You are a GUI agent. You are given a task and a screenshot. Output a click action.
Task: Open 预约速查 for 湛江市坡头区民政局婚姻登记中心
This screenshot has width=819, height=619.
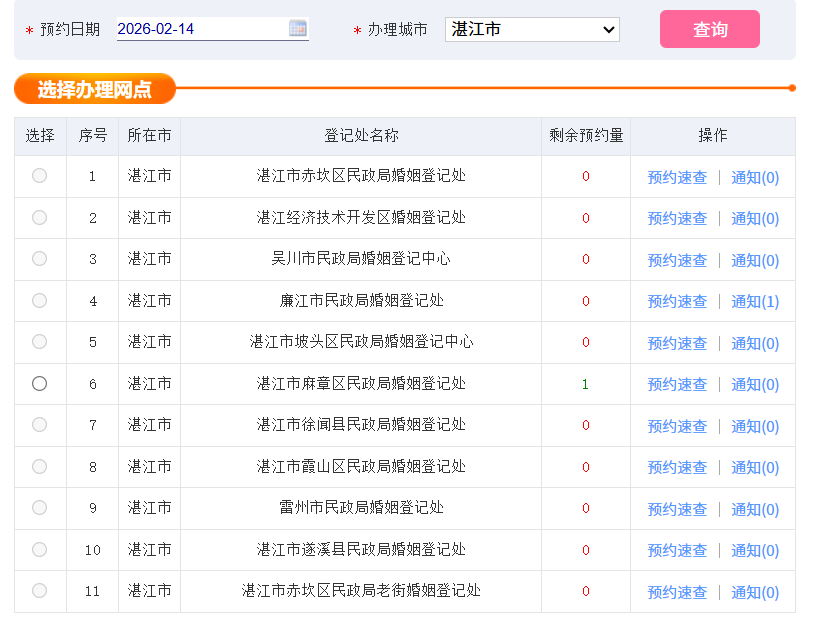[677, 342]
